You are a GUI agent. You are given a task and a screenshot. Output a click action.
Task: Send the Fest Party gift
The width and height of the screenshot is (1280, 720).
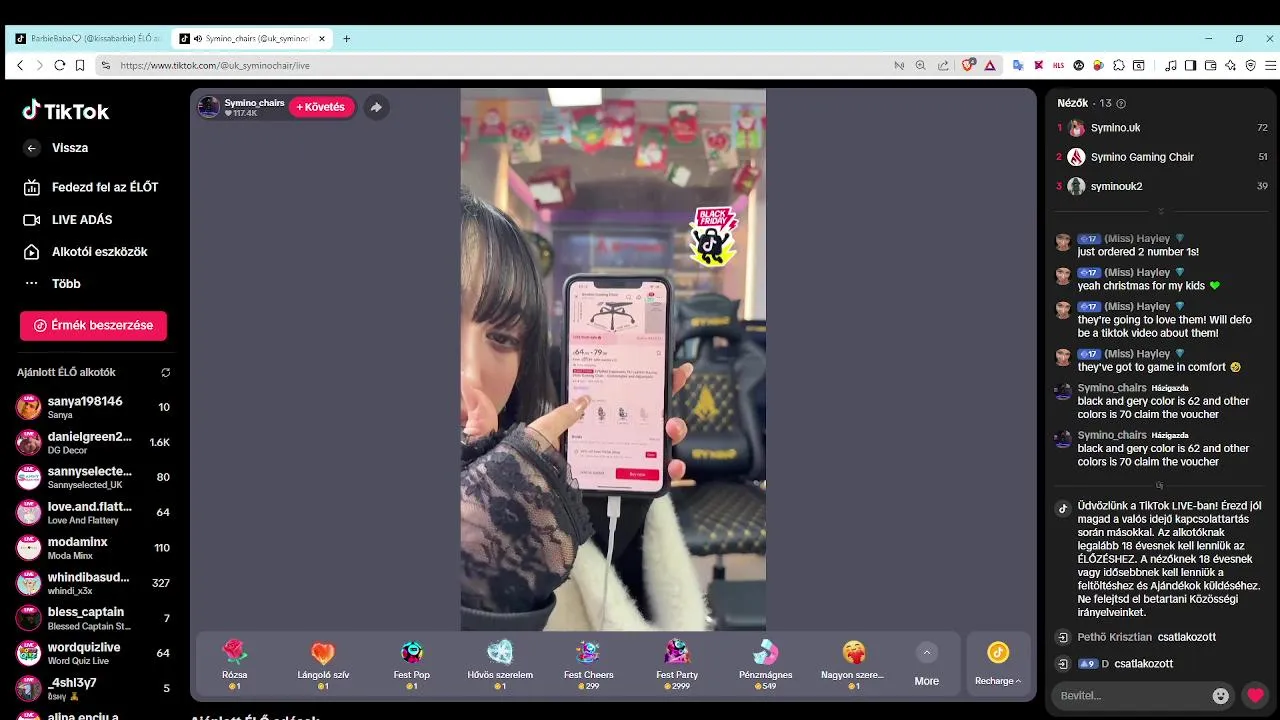pos(677,664)
